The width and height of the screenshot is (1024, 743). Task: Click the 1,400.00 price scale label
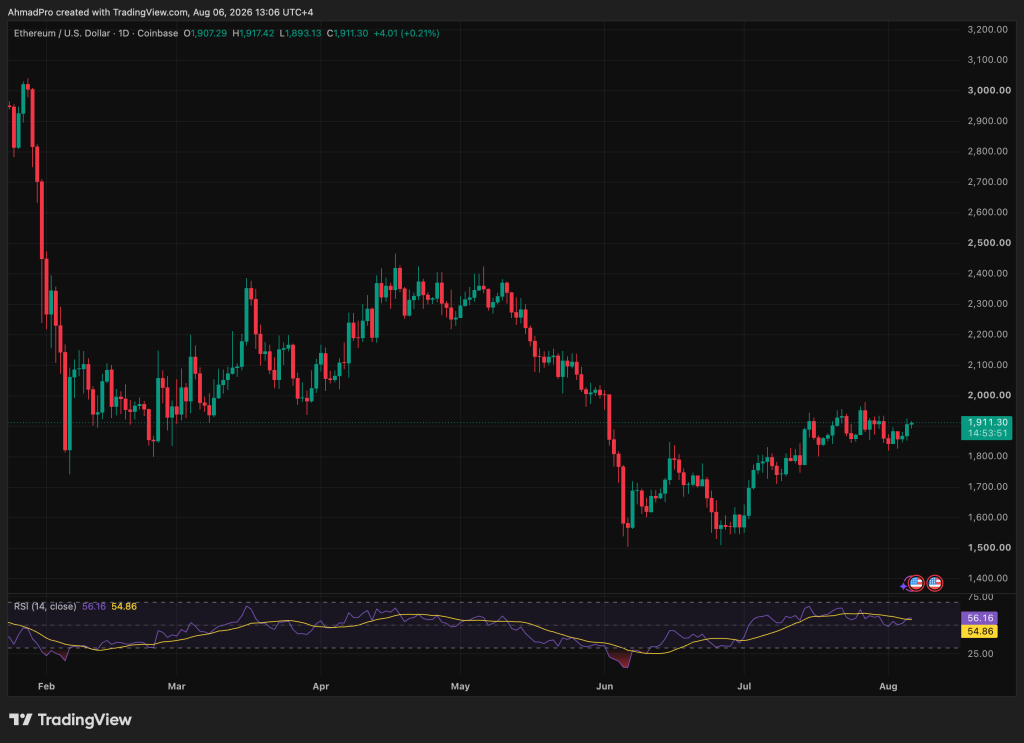[x=987, y=578]
